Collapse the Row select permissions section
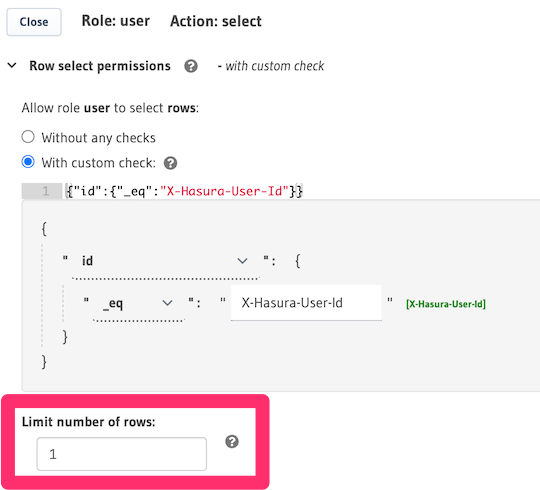The height and width of the screenshot is (490, 540). click(x=12, y=65)
